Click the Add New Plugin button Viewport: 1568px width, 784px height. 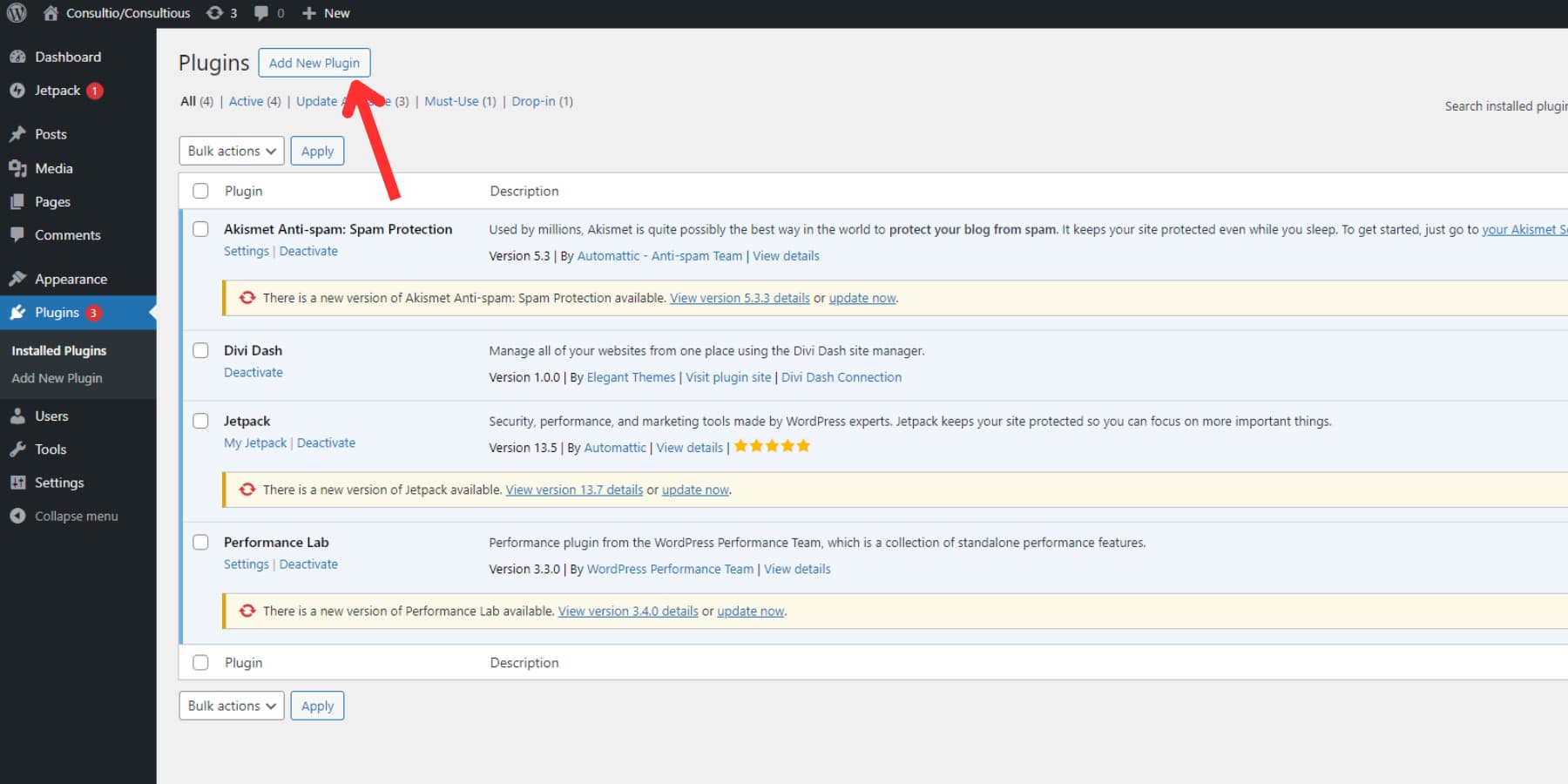[x=314, y=62]
